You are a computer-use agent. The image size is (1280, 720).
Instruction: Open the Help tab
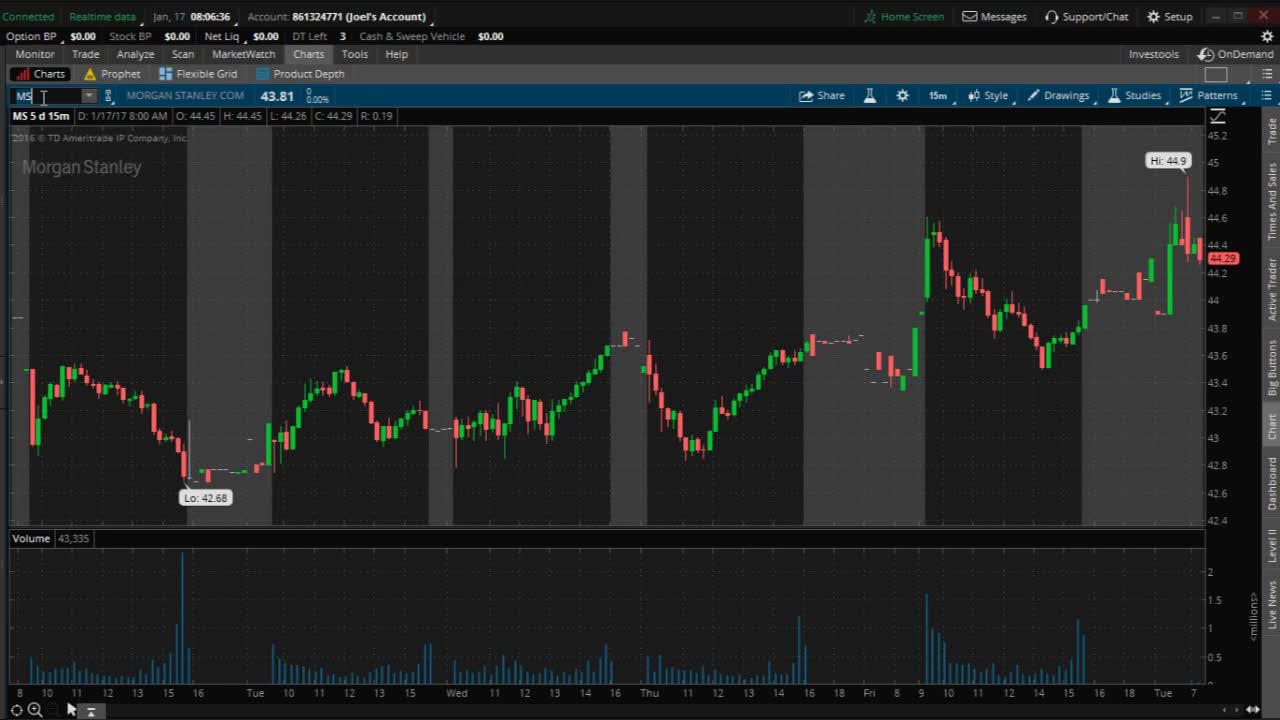pyautogui.click(x=397, y=54)
